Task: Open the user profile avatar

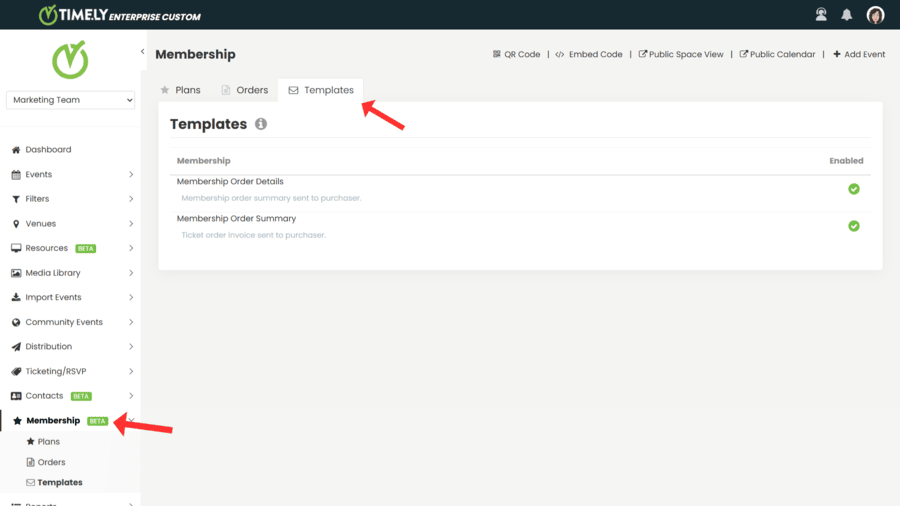Action: click(x=875, y=15)
